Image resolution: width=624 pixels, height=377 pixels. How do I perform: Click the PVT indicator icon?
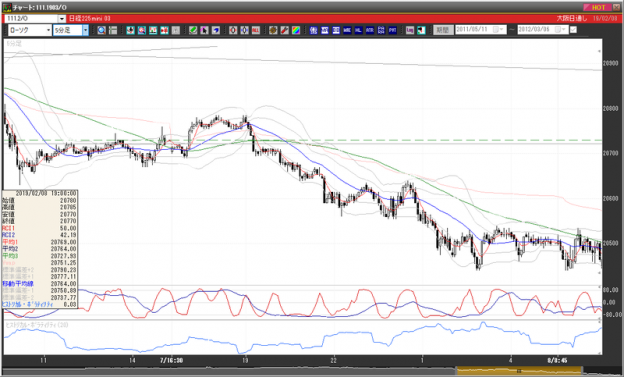pyautogui.click(x=392, y=30)
